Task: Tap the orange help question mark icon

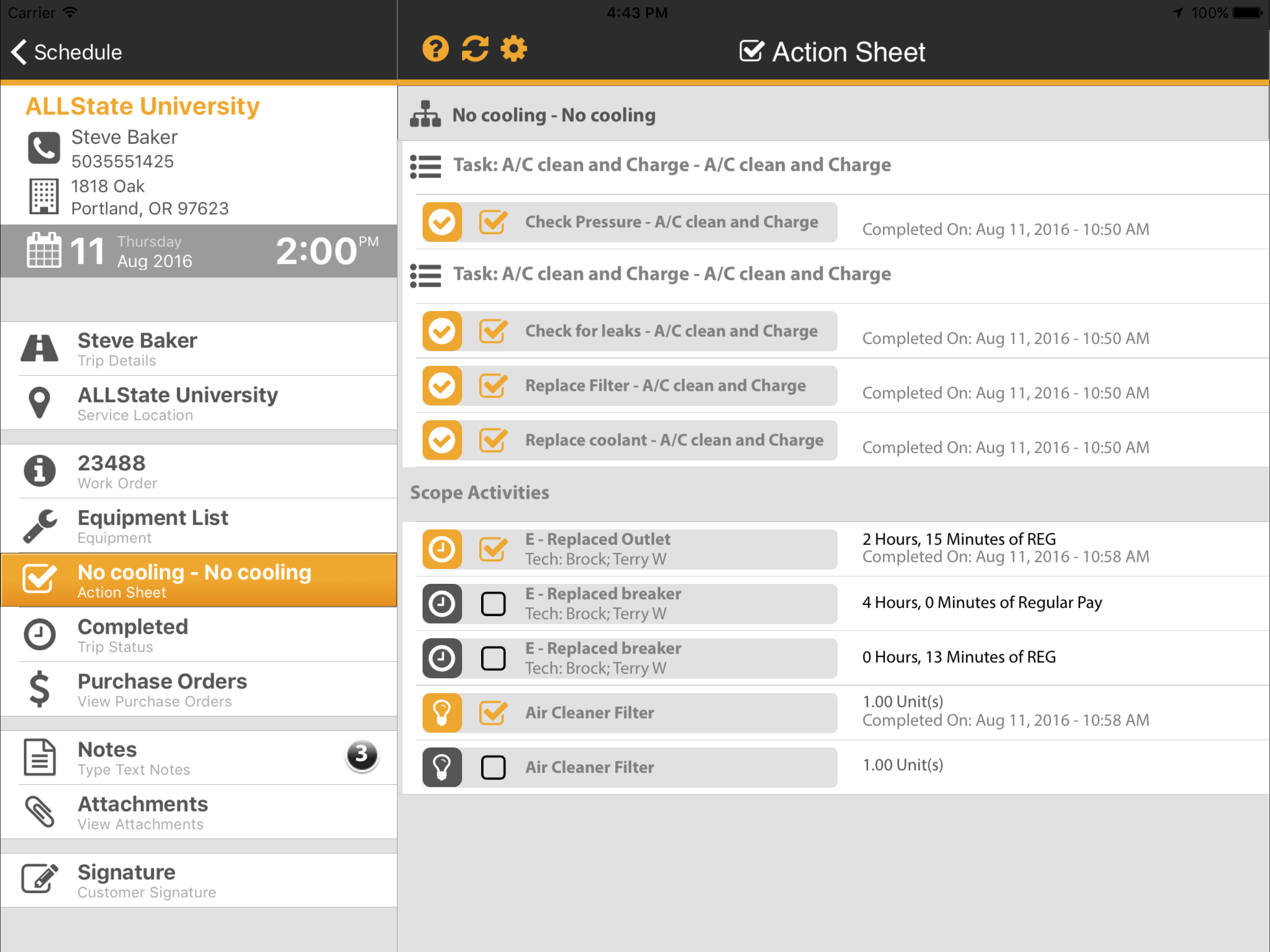Action: click(435, 49)
